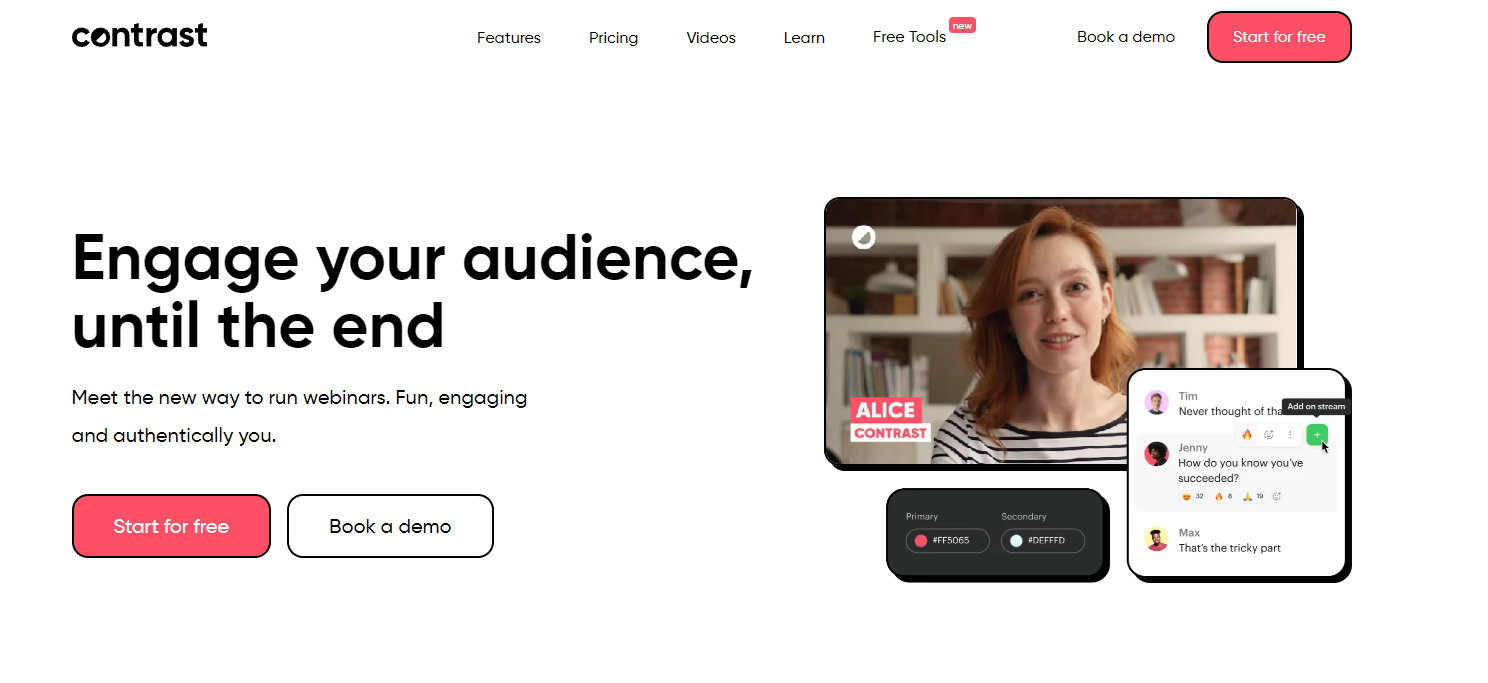
Task: Click Max's avatar in the chat
Action: point(1157,540)
